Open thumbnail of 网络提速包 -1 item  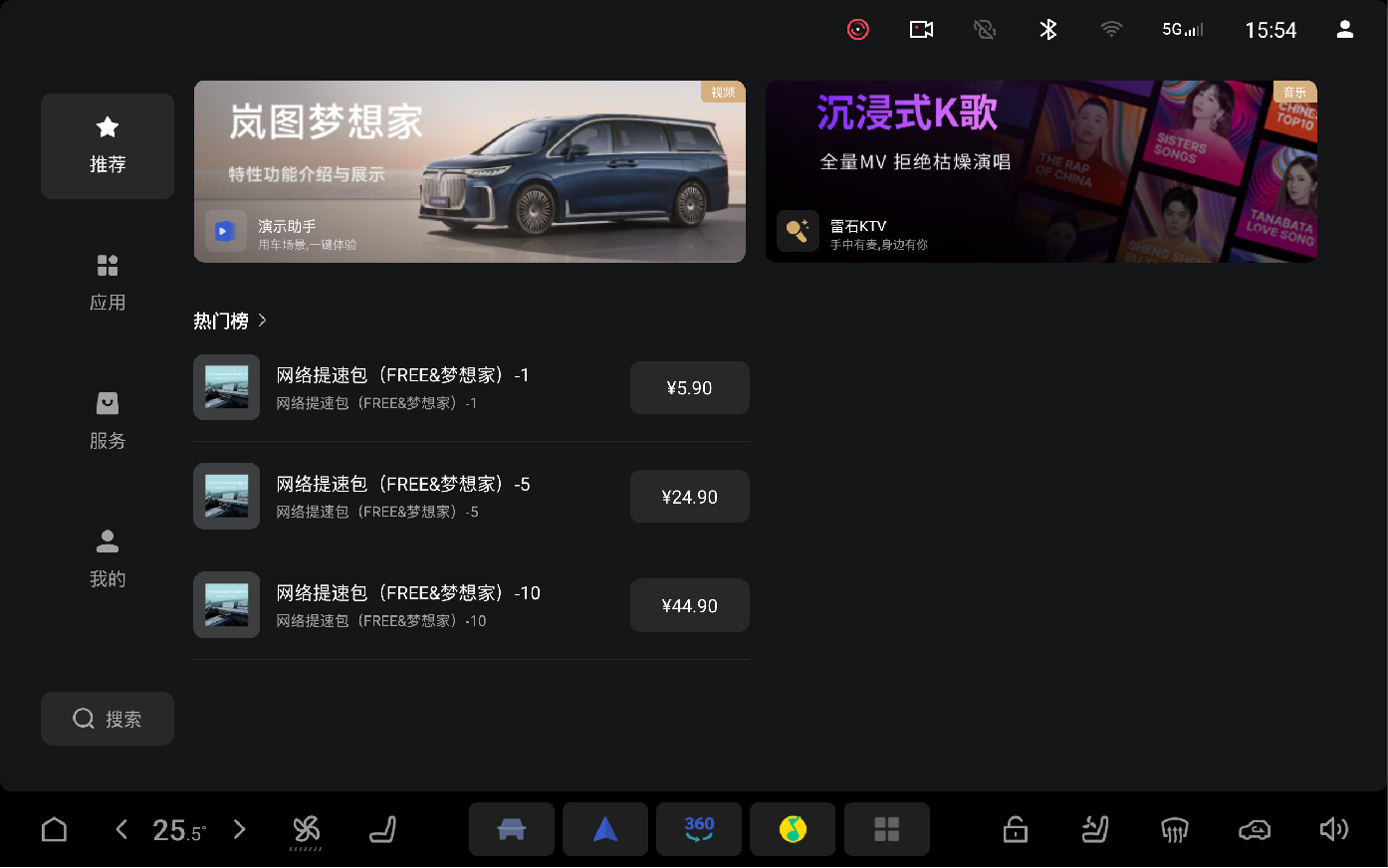pyautogui.click(x=227, y=387)
